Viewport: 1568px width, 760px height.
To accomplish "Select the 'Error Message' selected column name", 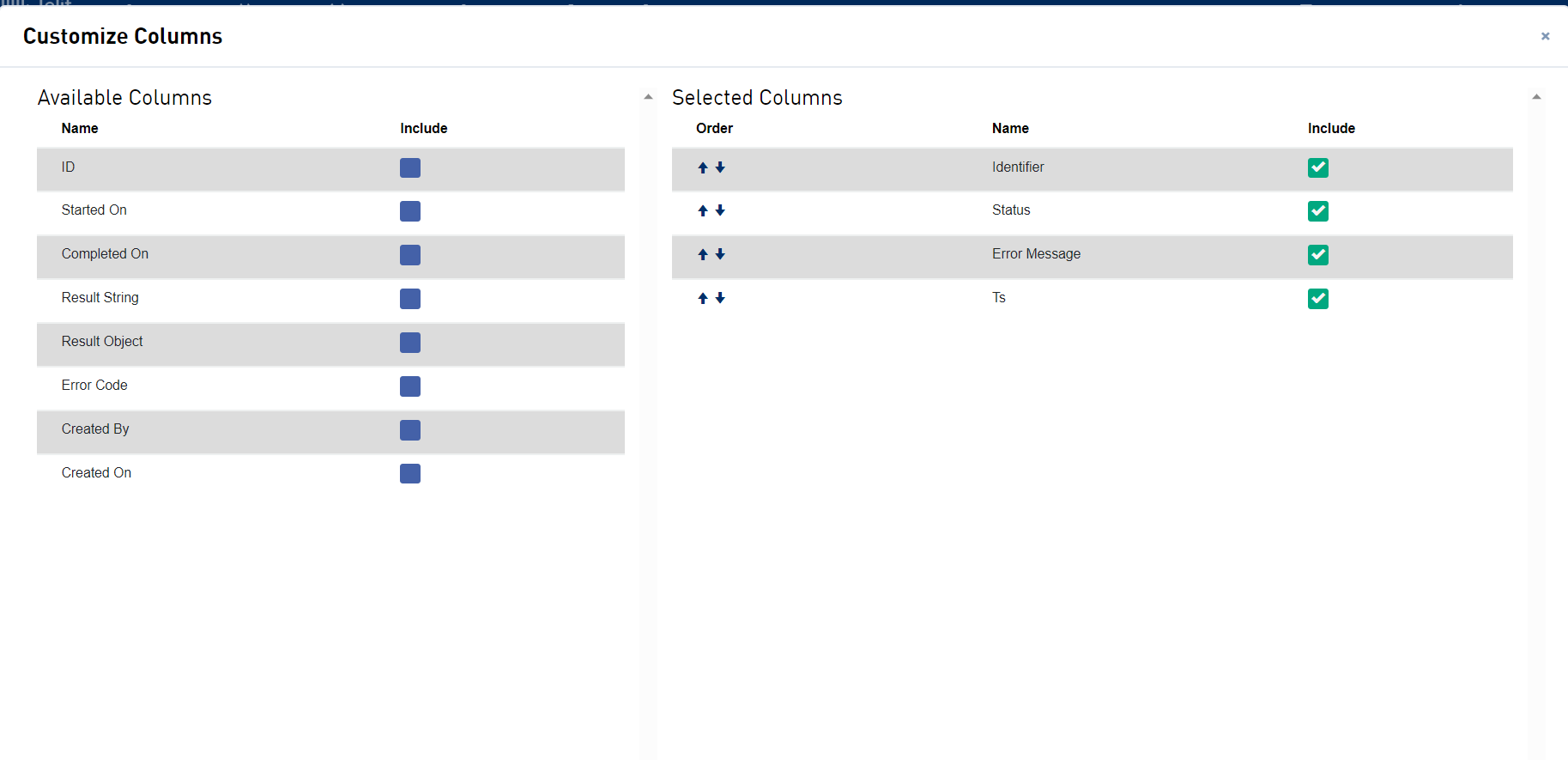I will coord(1036,254).
